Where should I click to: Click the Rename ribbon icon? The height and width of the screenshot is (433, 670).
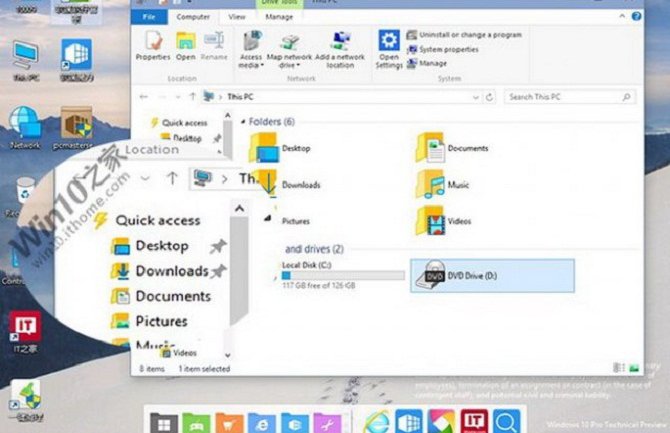tap(214, 45)
